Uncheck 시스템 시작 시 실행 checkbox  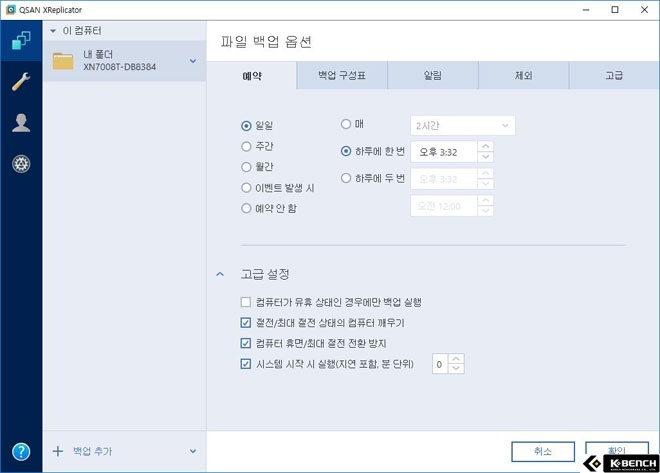(x=245, y=364)
